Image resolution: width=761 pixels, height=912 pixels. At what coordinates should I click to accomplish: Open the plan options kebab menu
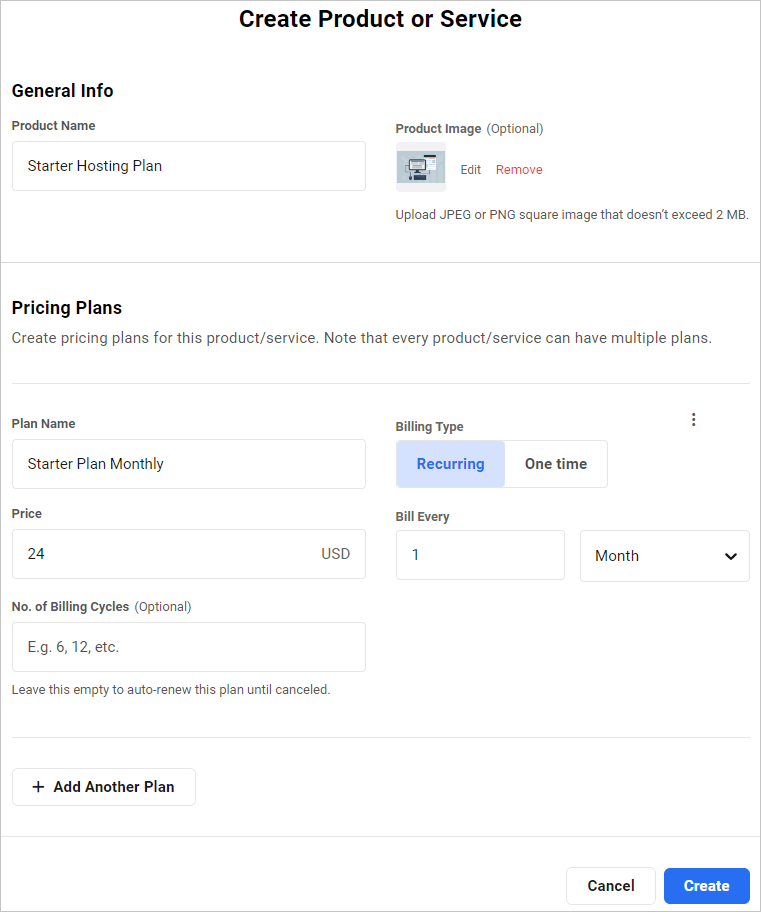(693, 419)
